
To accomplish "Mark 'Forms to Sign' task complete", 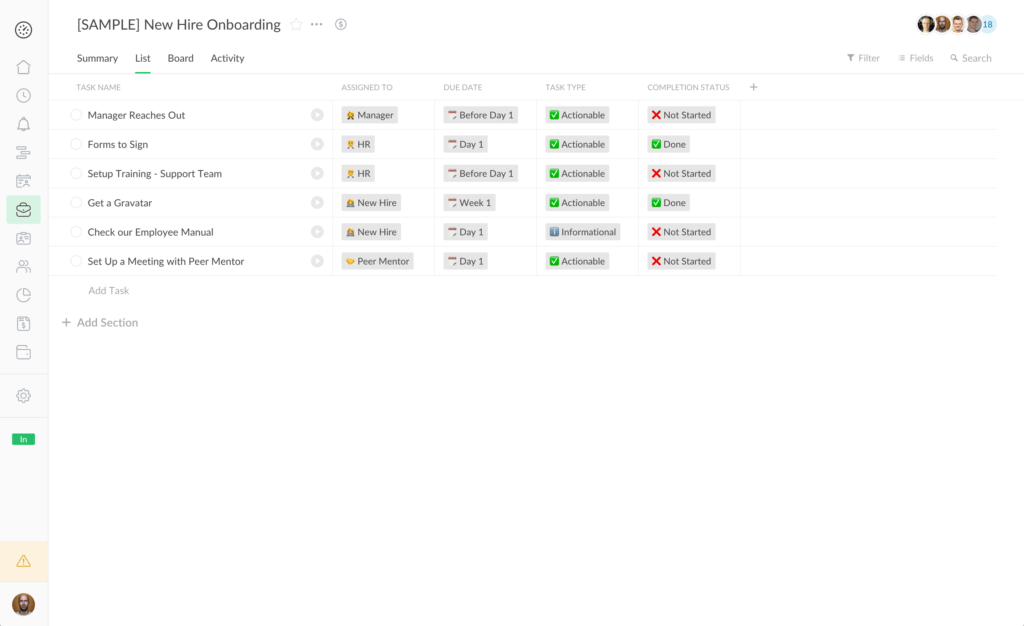I will [x=76, y=144].
